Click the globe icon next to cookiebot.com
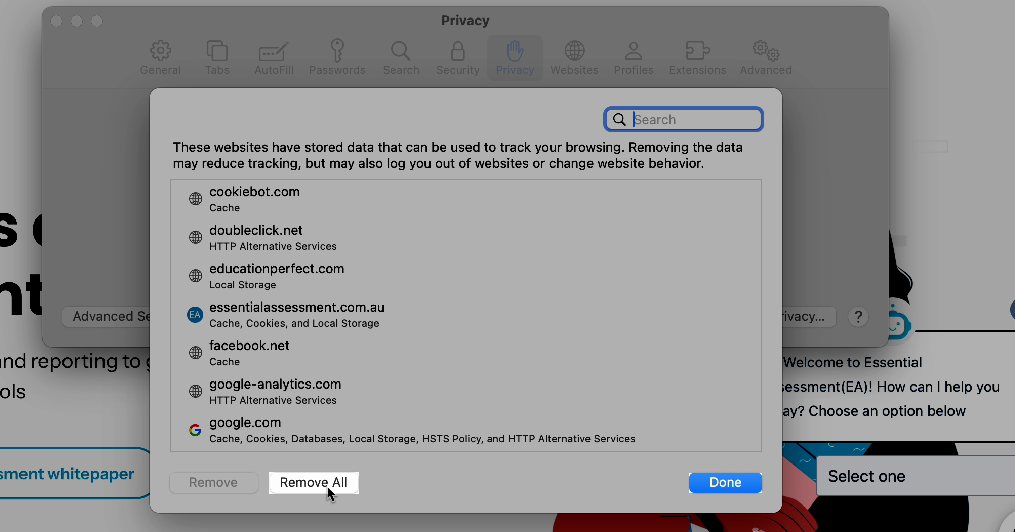Screen dimensions: 1015x532 coord(195,199)
